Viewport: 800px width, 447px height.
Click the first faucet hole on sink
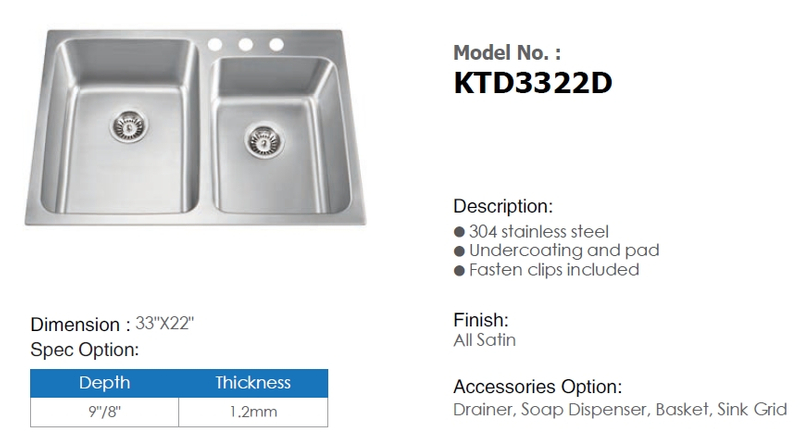(215, 44)
